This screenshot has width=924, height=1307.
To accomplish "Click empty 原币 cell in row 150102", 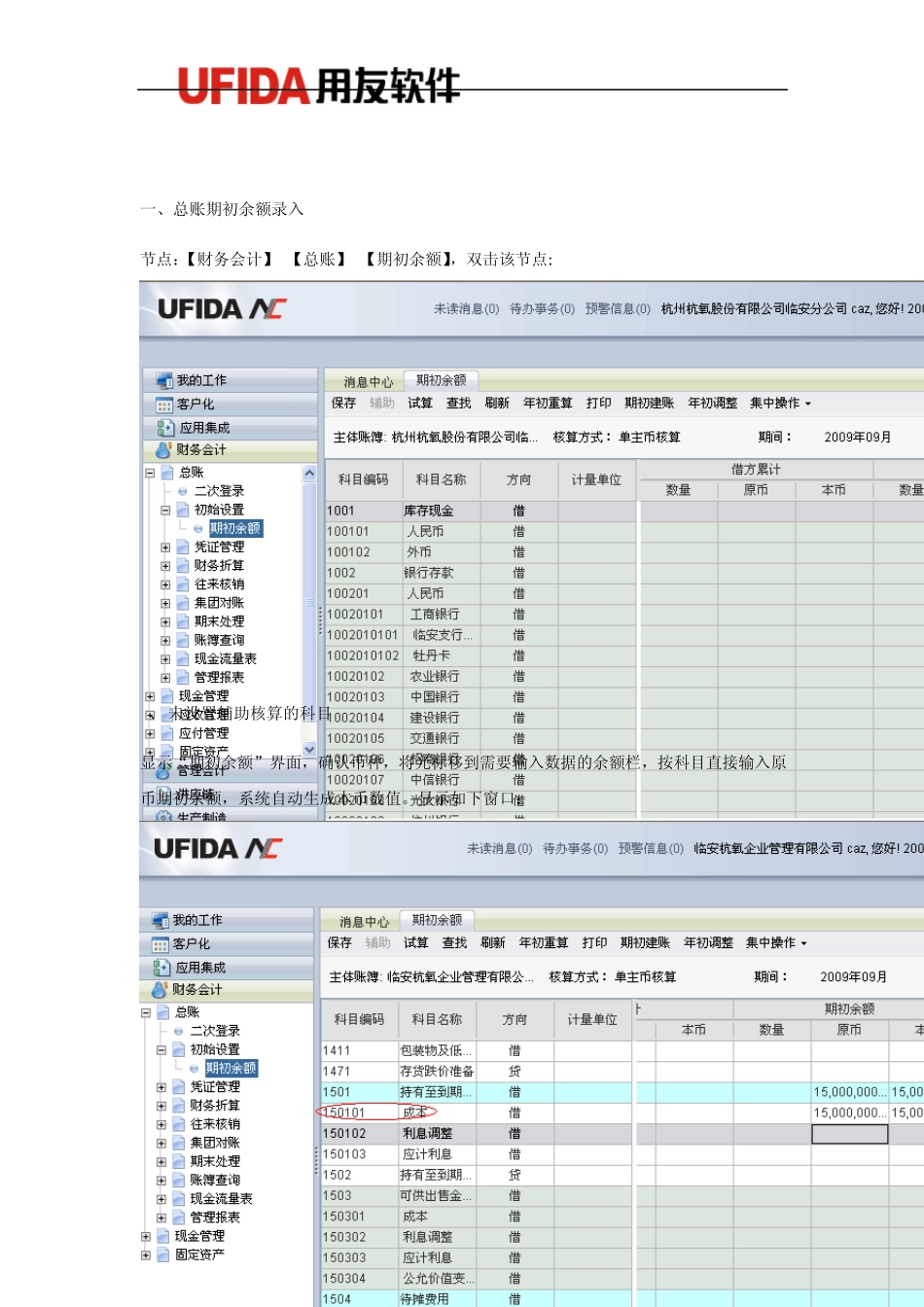I will point(850,1134).
